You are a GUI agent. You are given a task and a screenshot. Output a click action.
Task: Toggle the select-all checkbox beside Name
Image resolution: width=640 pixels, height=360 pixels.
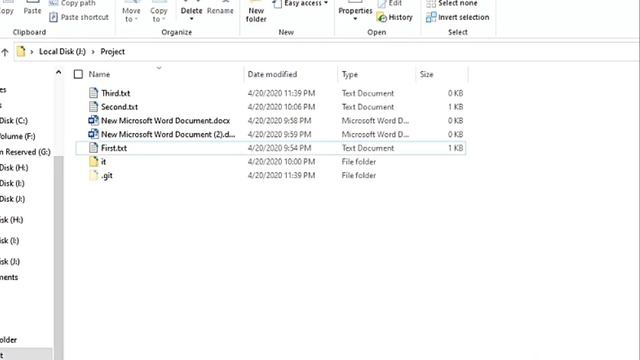78,74
